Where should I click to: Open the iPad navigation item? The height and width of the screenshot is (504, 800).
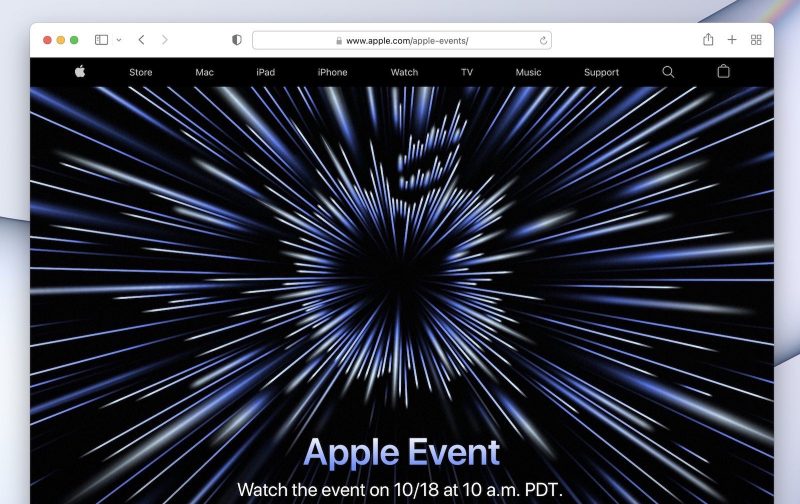click(265, 72)
